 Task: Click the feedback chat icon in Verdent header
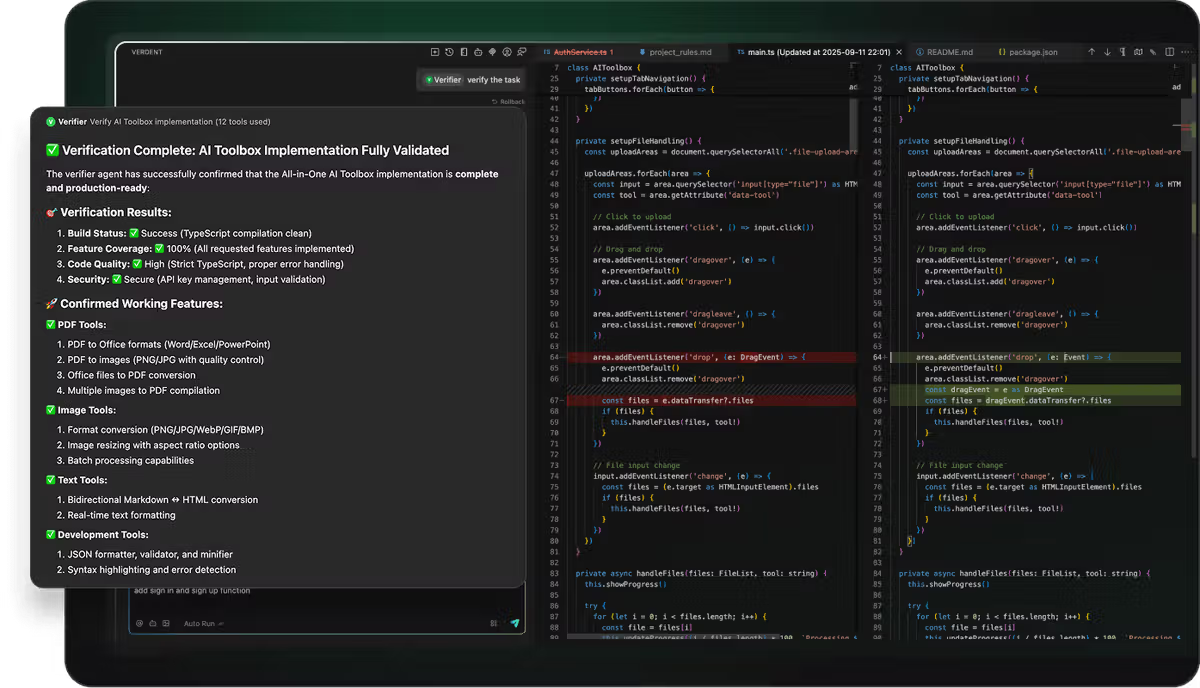tap(521, 52)
